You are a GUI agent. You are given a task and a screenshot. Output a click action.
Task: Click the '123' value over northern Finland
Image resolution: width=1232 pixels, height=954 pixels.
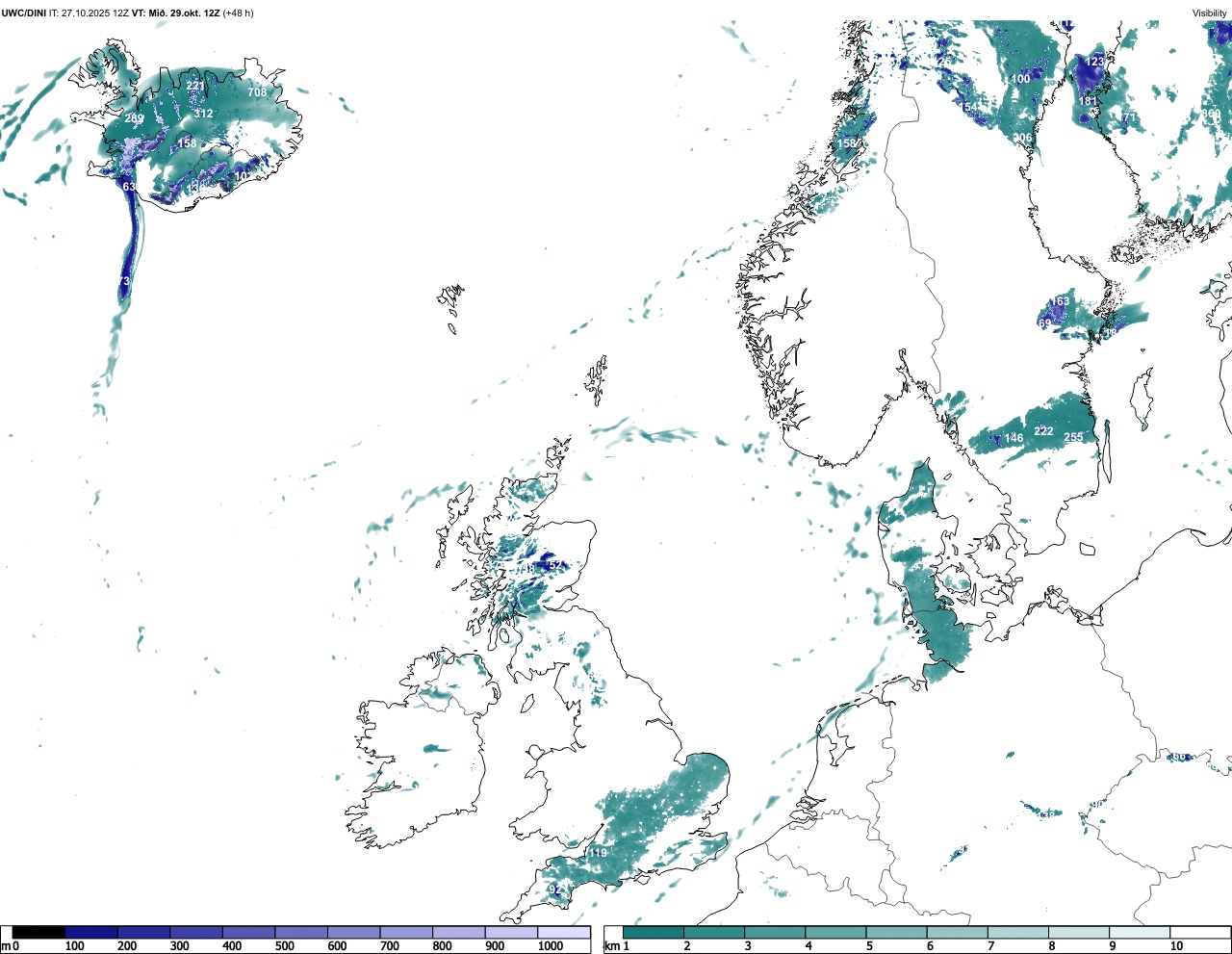(1094, 62)
